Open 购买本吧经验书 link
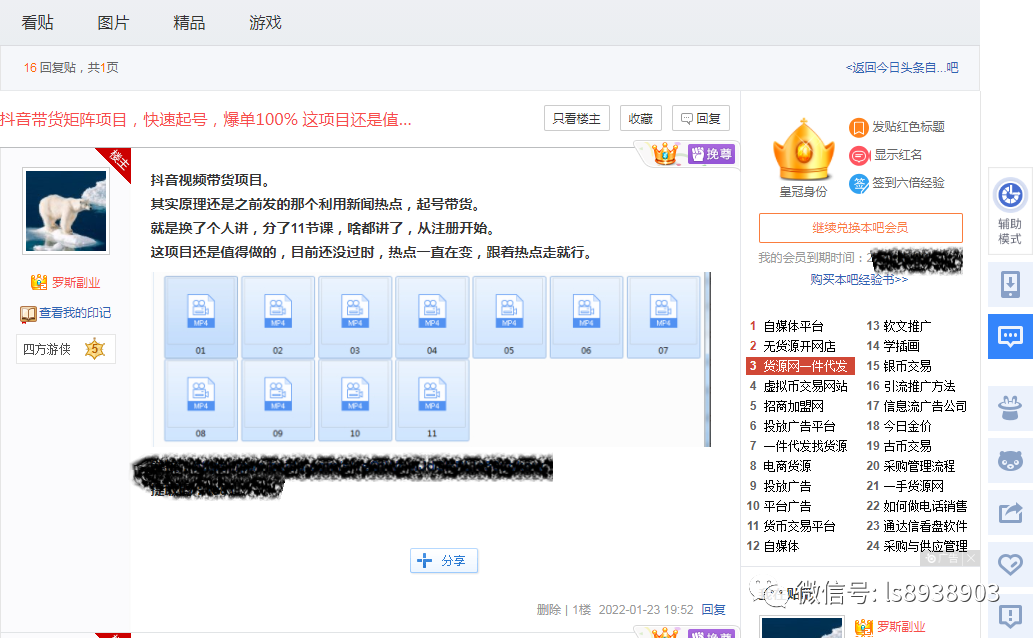The height and width of the screenshot is (638, 1034). [x=859, y=279]
